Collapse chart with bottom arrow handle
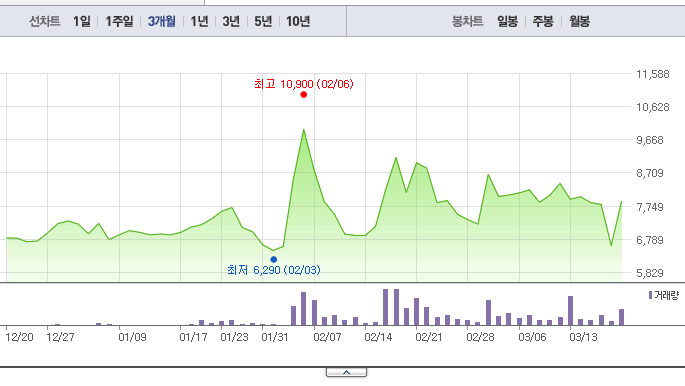The height and width of the screenshot is (386, 685). coord(346,372)
